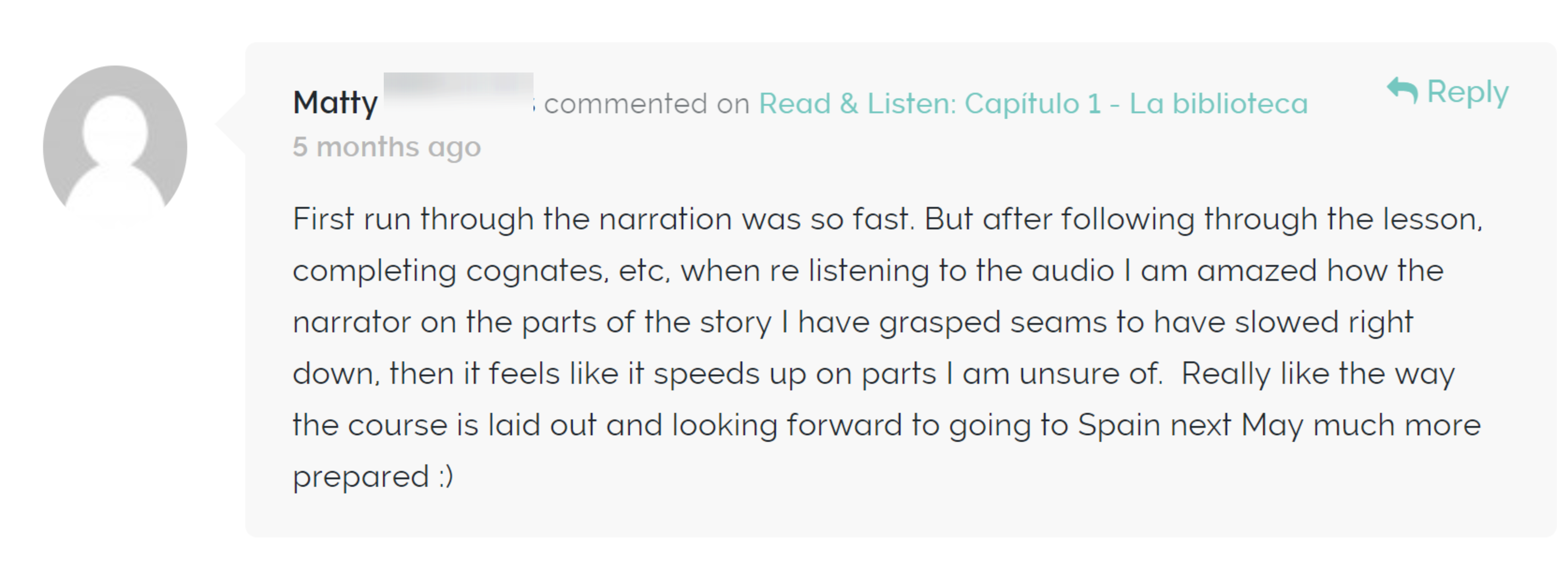Click "La biblioteca" in the lesson link

1219,103
